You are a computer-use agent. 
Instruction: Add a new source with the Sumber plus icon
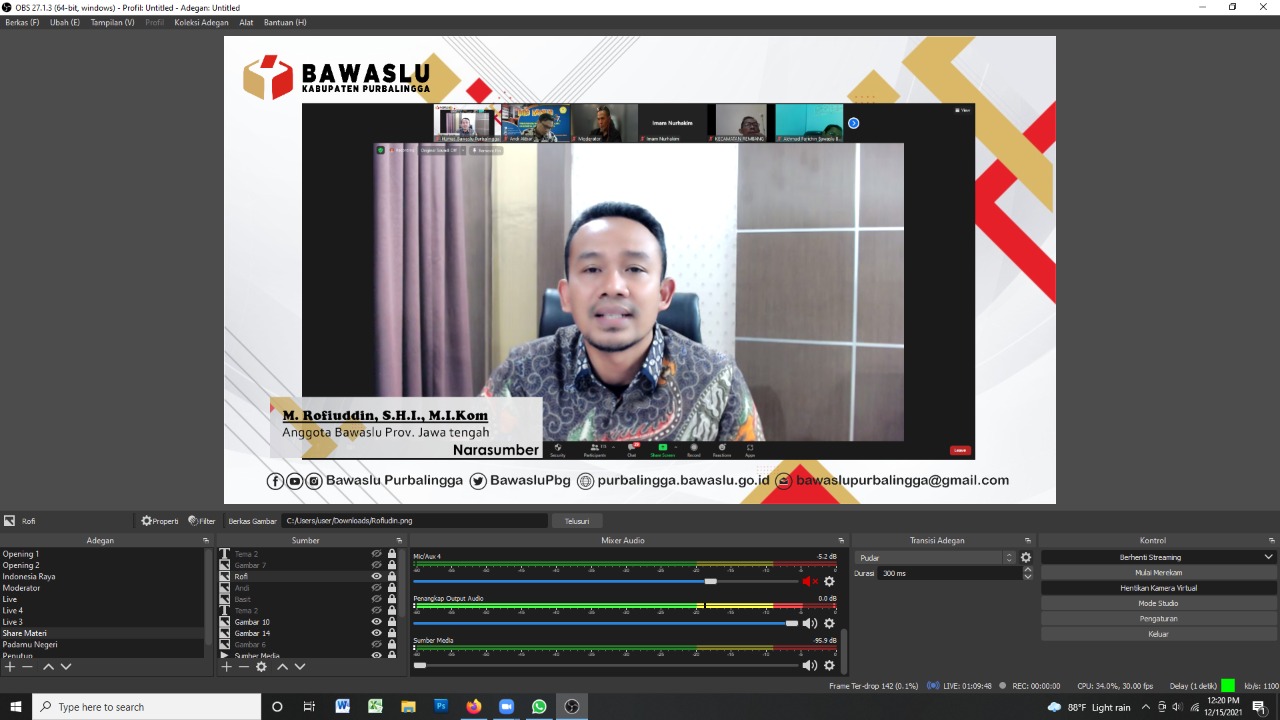pyautogui.click(x=226, y=667)
